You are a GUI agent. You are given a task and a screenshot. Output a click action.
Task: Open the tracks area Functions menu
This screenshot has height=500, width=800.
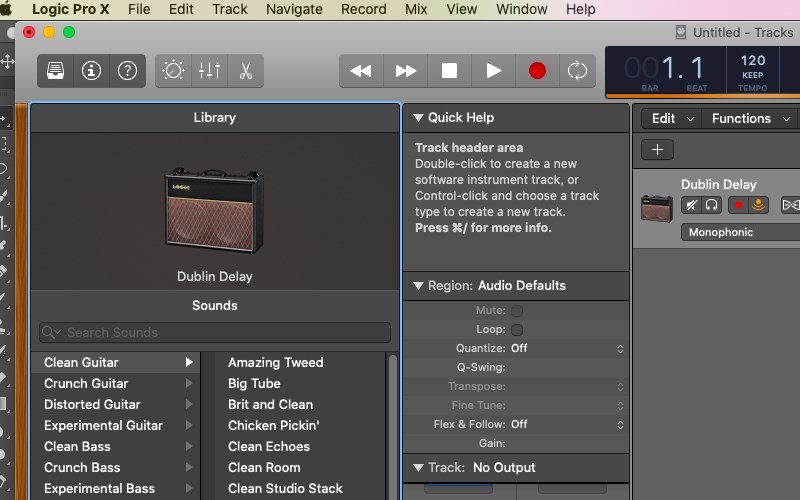(751, 118)
